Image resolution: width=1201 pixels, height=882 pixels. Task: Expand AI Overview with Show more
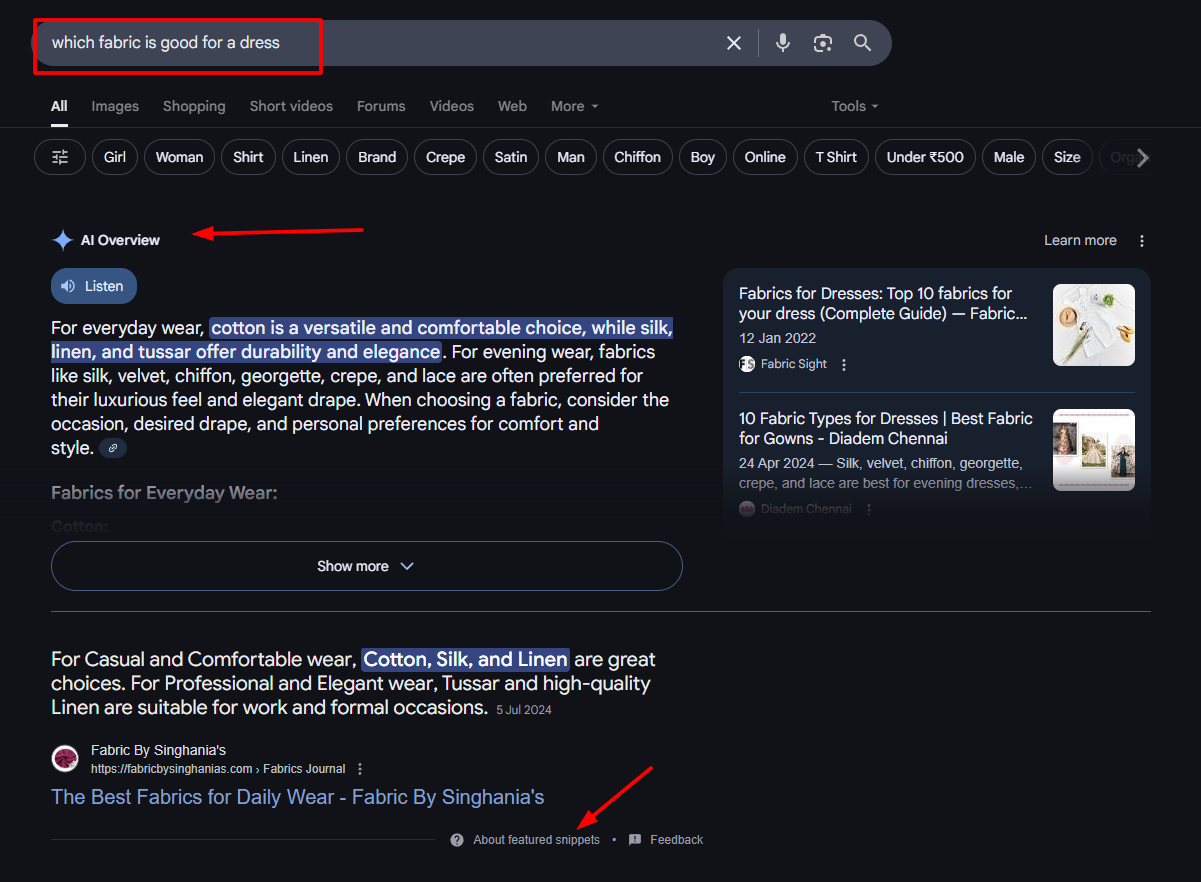click(367, 566)
